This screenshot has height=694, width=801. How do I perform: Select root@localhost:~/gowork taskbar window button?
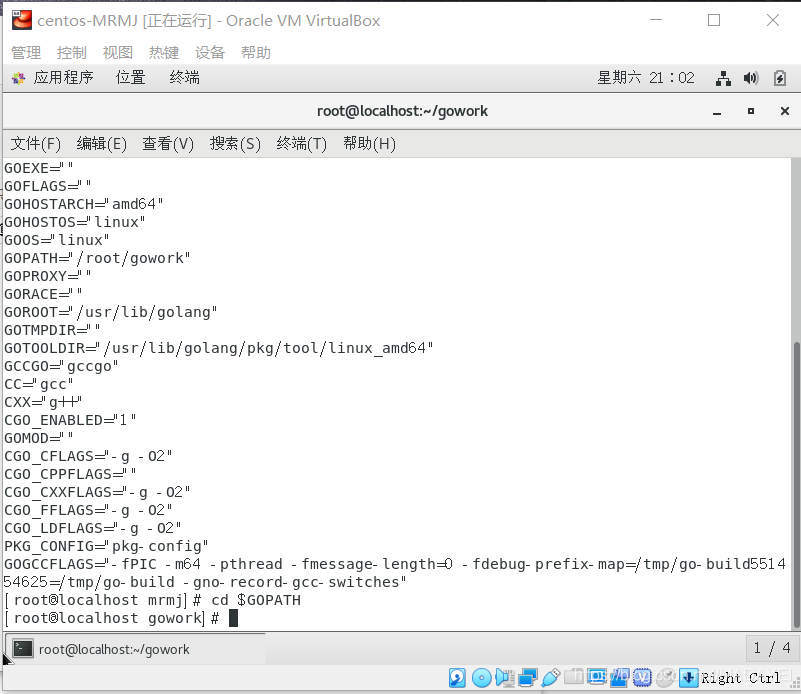(134, 649)
